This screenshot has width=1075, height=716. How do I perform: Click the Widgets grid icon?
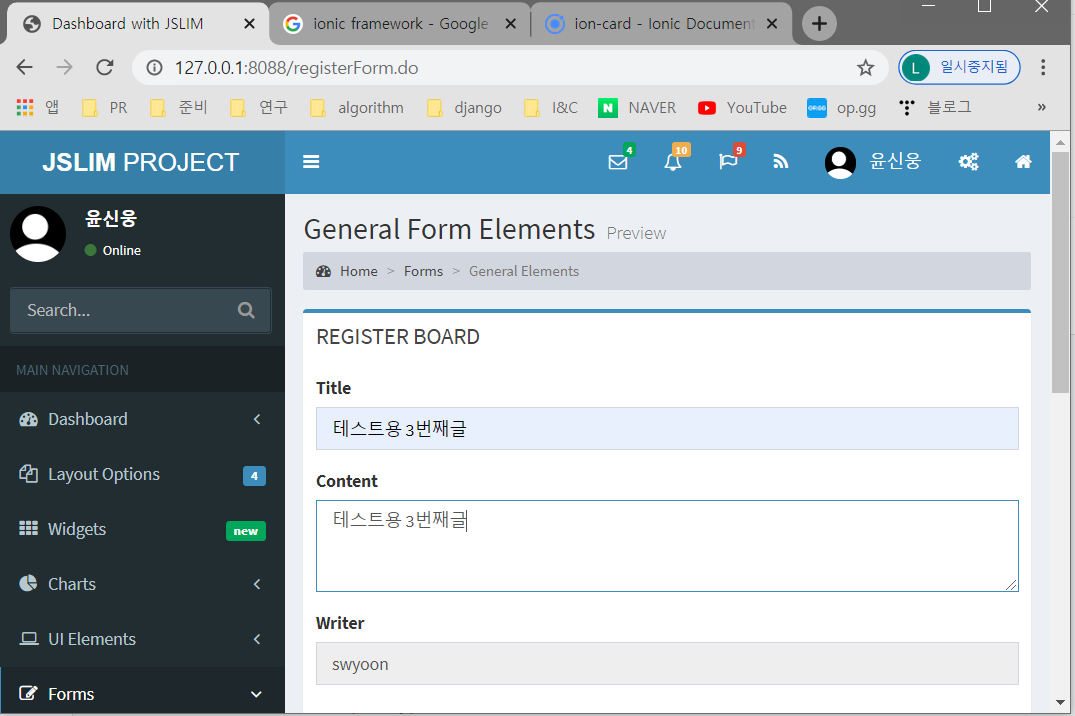tap(28, 528)
